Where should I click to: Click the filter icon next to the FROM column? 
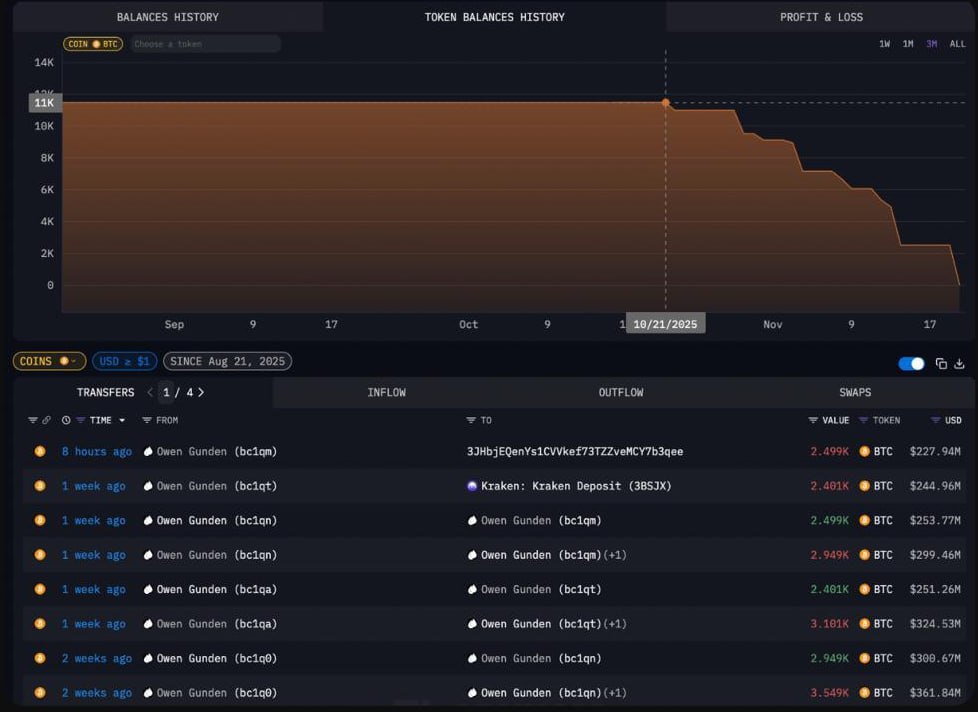pos(147,421)
